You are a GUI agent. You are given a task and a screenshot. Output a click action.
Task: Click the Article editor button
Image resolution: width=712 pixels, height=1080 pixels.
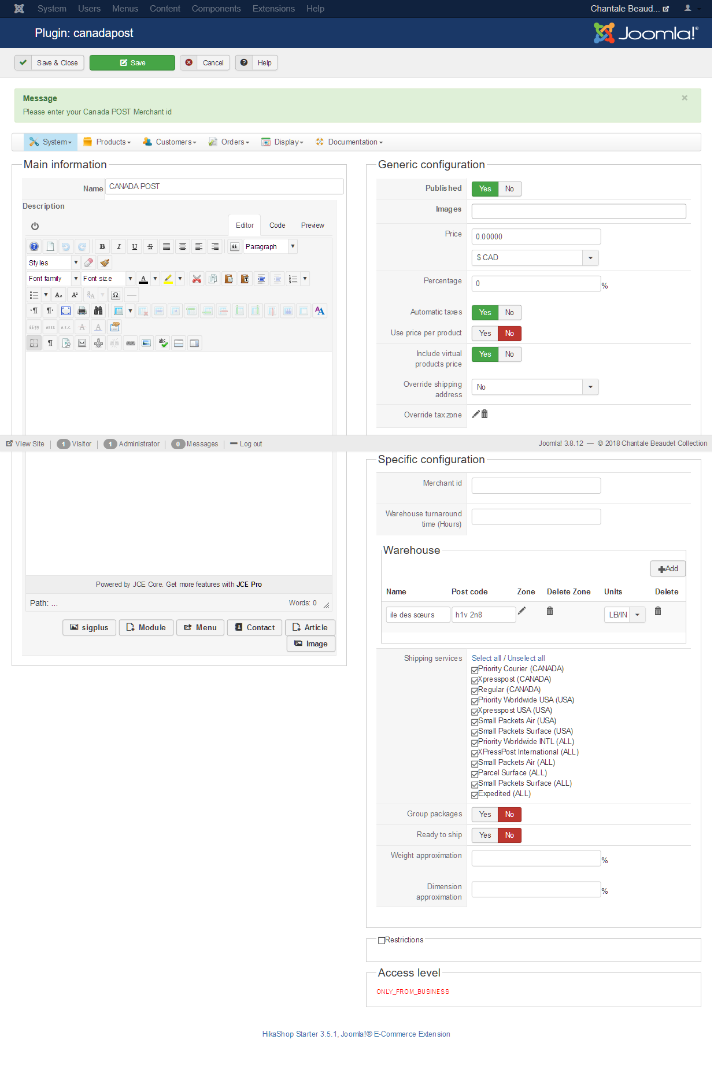[310, 627]
